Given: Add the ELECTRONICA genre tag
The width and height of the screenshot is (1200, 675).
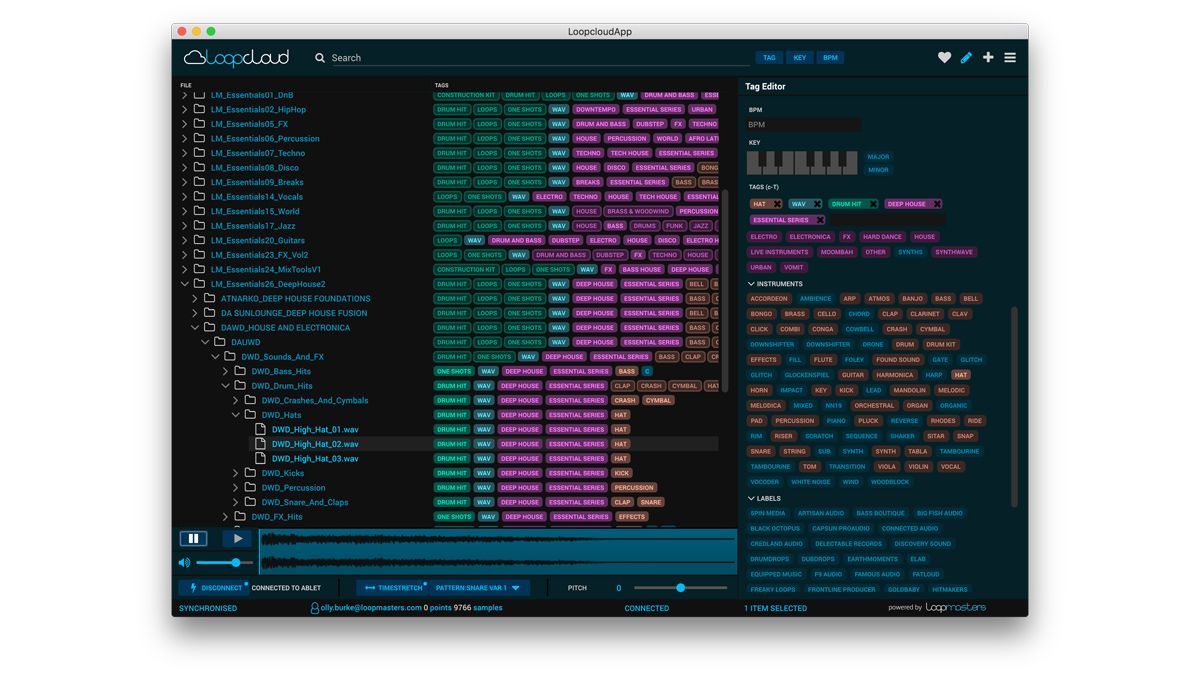Looking at the screenshot, I should 810,237.
